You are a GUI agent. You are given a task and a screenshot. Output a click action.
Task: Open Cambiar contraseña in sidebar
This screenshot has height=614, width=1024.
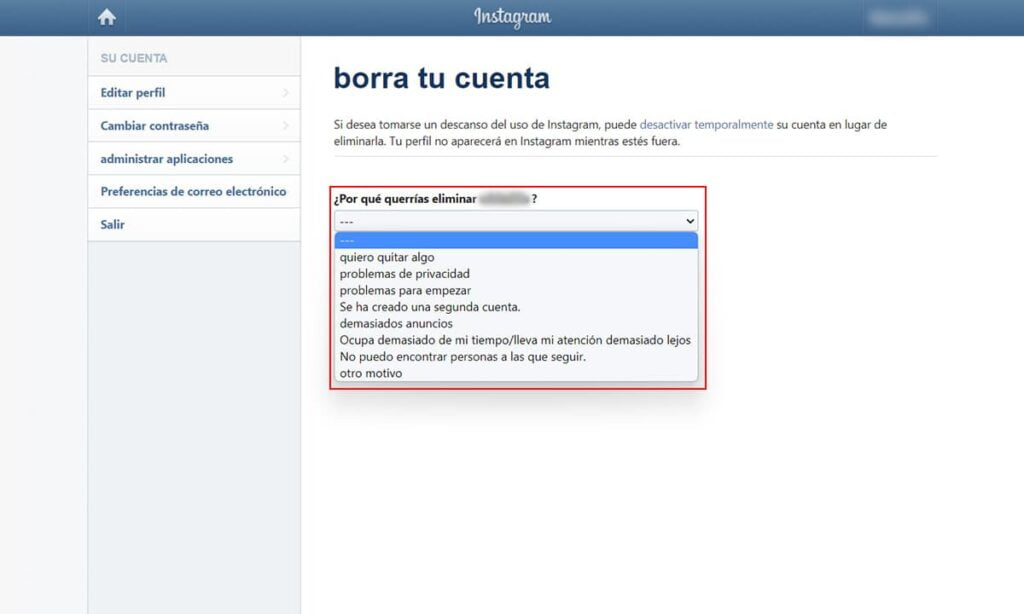194,125
